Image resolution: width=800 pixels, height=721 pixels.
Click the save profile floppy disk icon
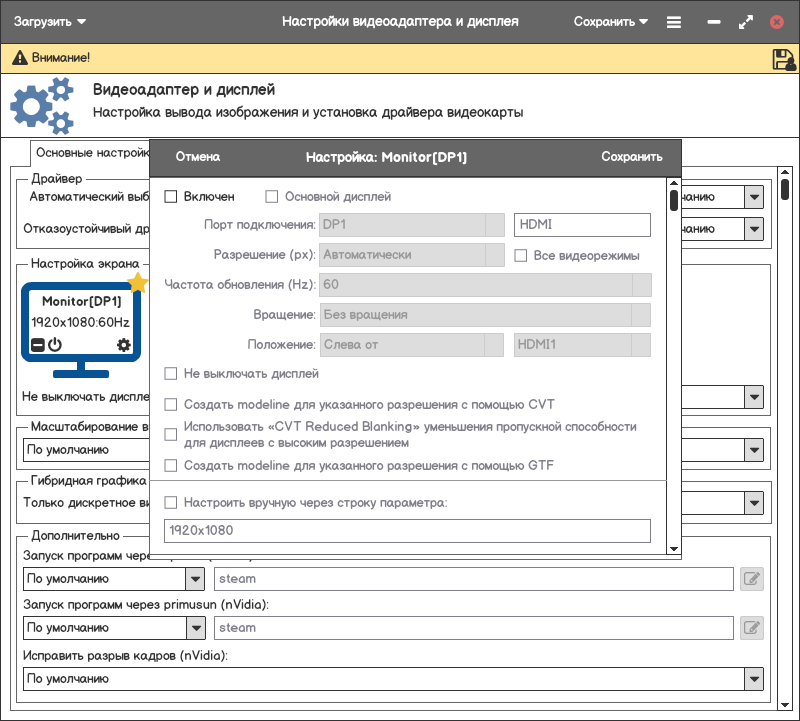point(783,59)
